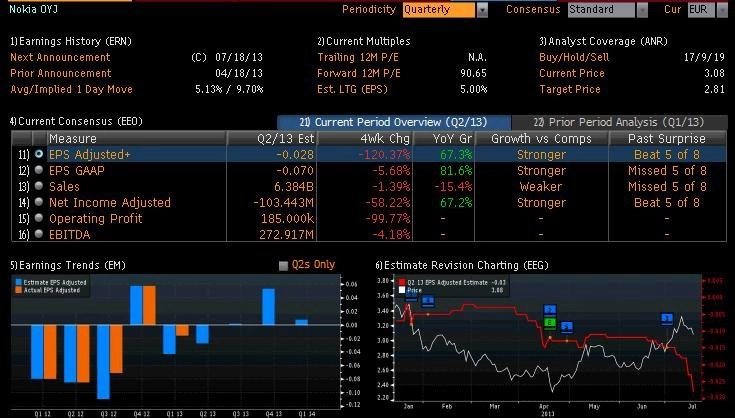Viewport: 735px width, 418px height.
Task: Switch to Current Period Overview (Q2/13) tab
Action: (x=394, y=122)
